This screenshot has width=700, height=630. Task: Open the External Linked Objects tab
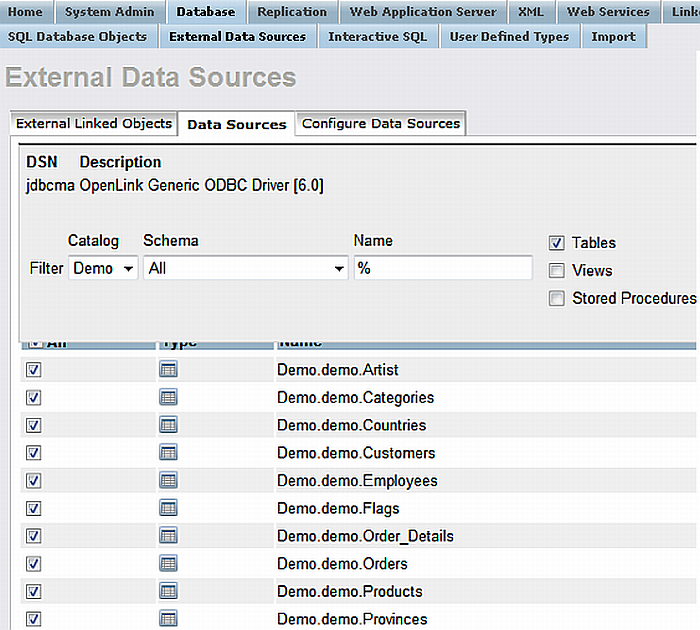(94, 124)
